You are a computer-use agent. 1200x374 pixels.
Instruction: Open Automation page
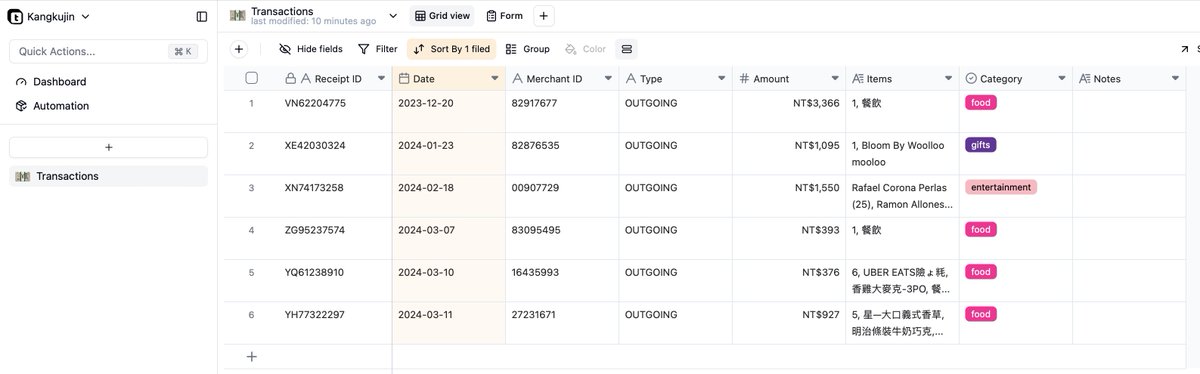(61, 106)
